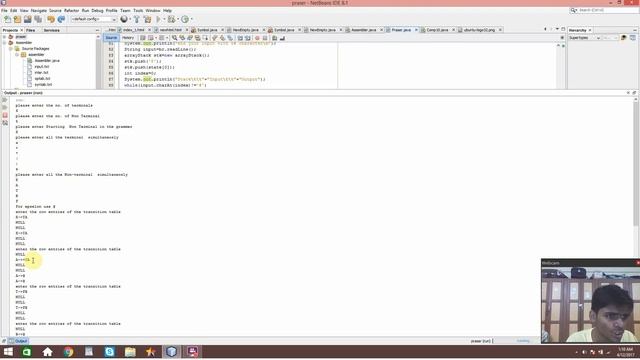Image resolution: width=640 pixels, height=360 pixels.
Task: Click the Profile Project toolbar icon
Action: 185,19
